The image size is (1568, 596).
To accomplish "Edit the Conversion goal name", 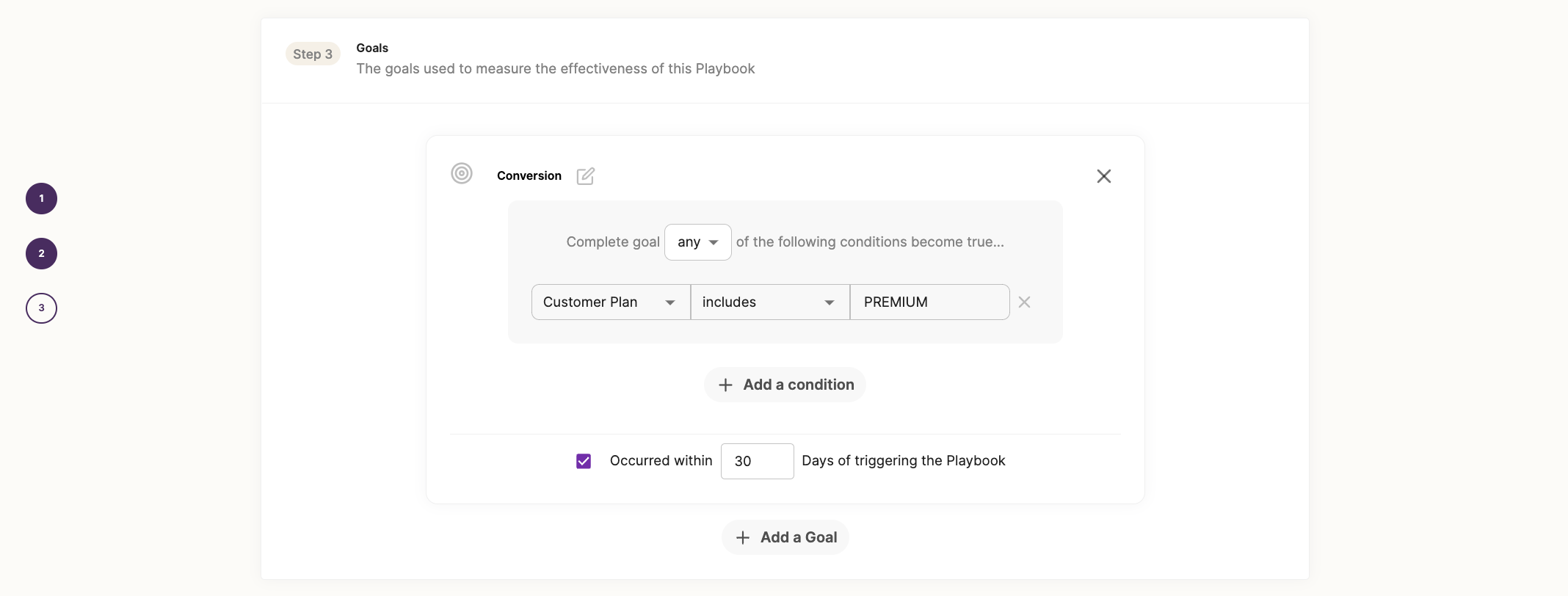I will [x=585, y=176].
